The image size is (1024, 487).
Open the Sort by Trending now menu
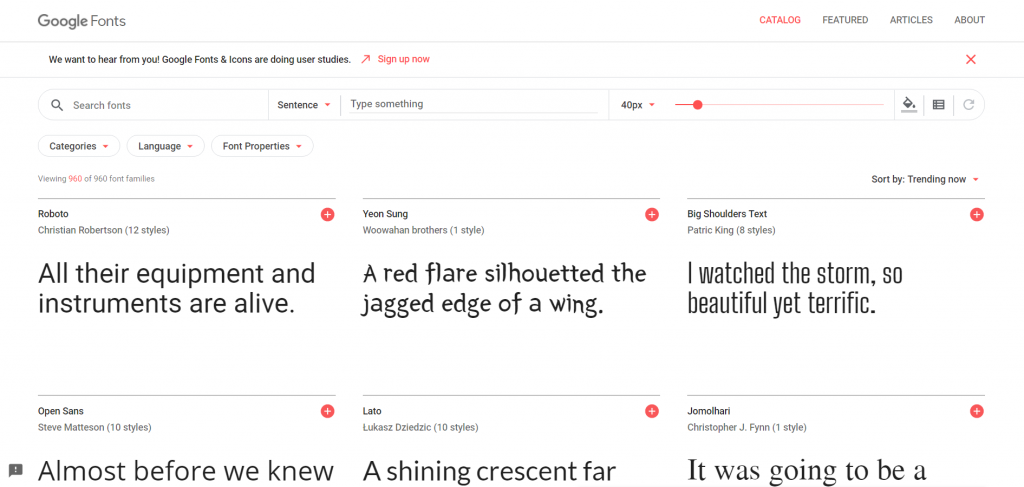tap(925, 179)
